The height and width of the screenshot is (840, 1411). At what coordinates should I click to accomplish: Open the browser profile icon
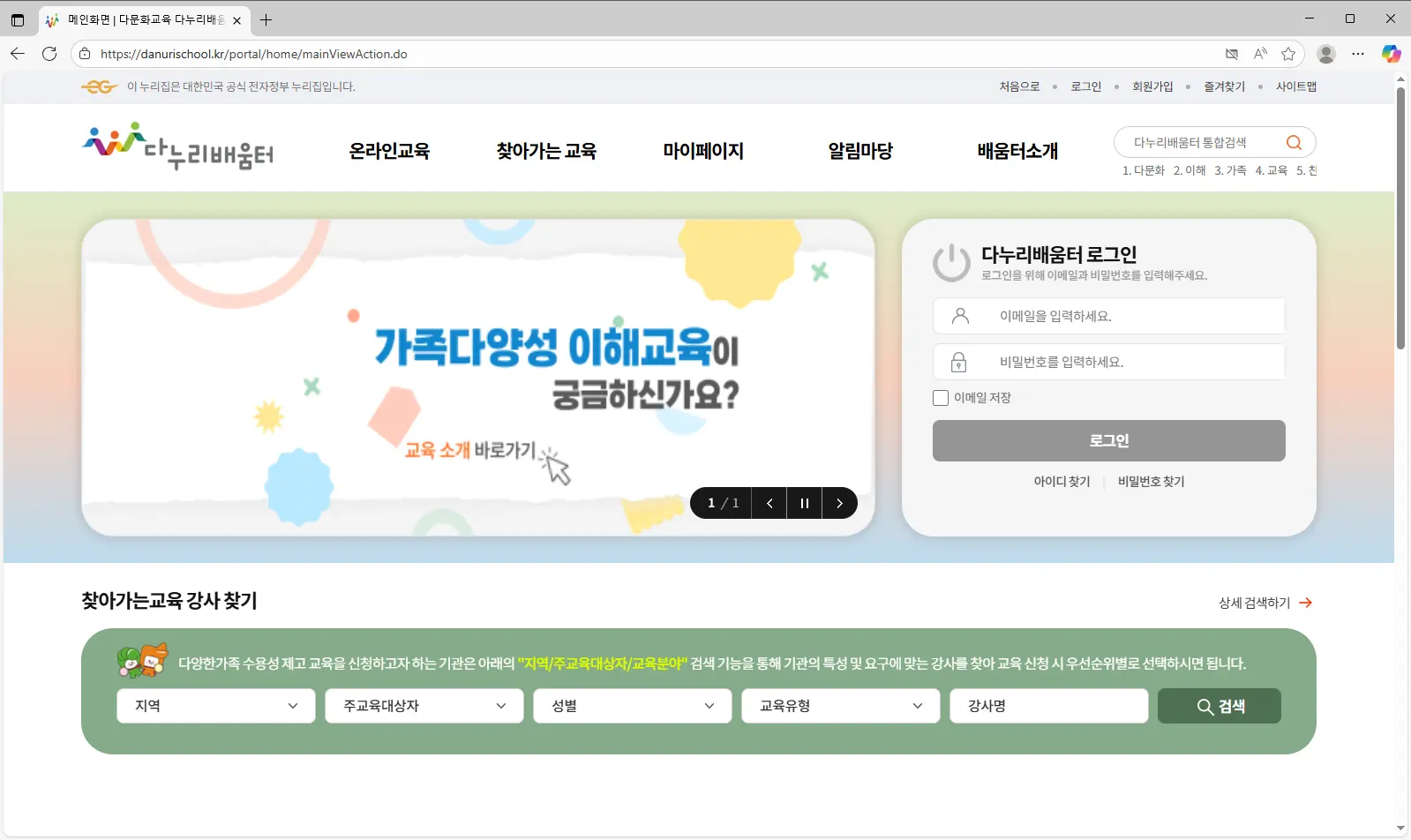coord(1325,54)
